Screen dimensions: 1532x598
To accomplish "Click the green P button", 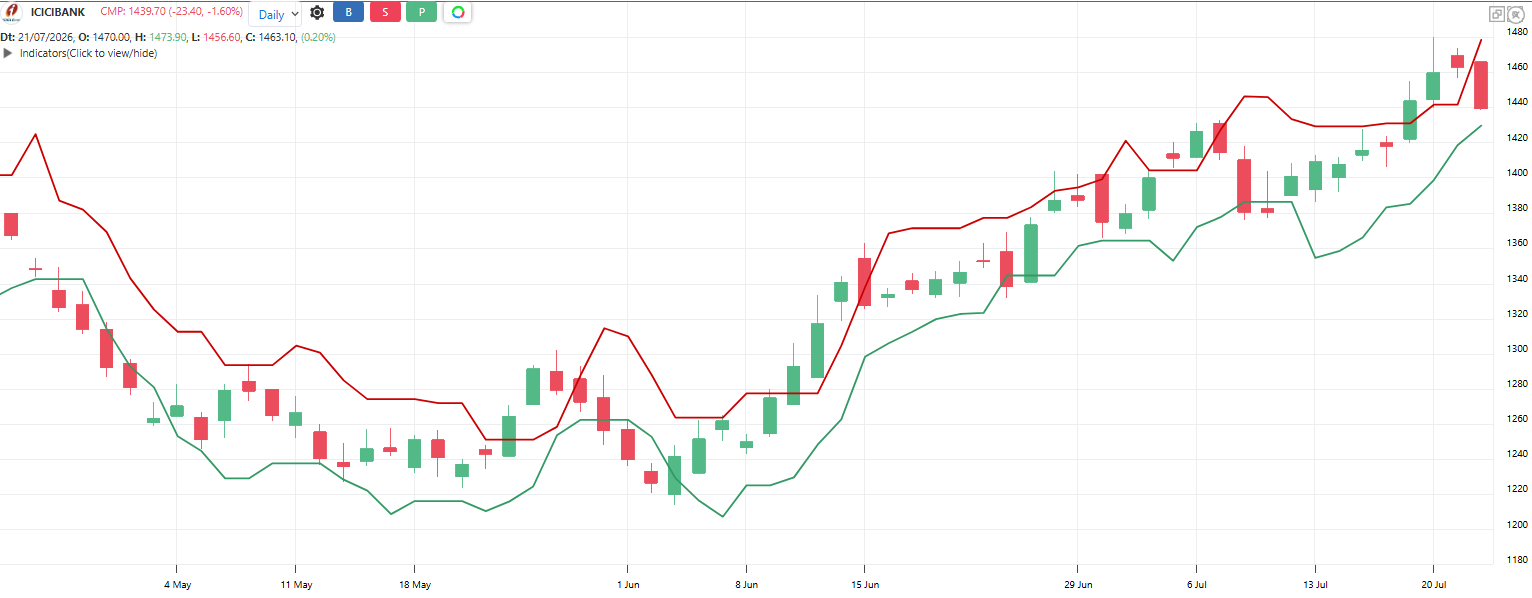I will [421, 13].
